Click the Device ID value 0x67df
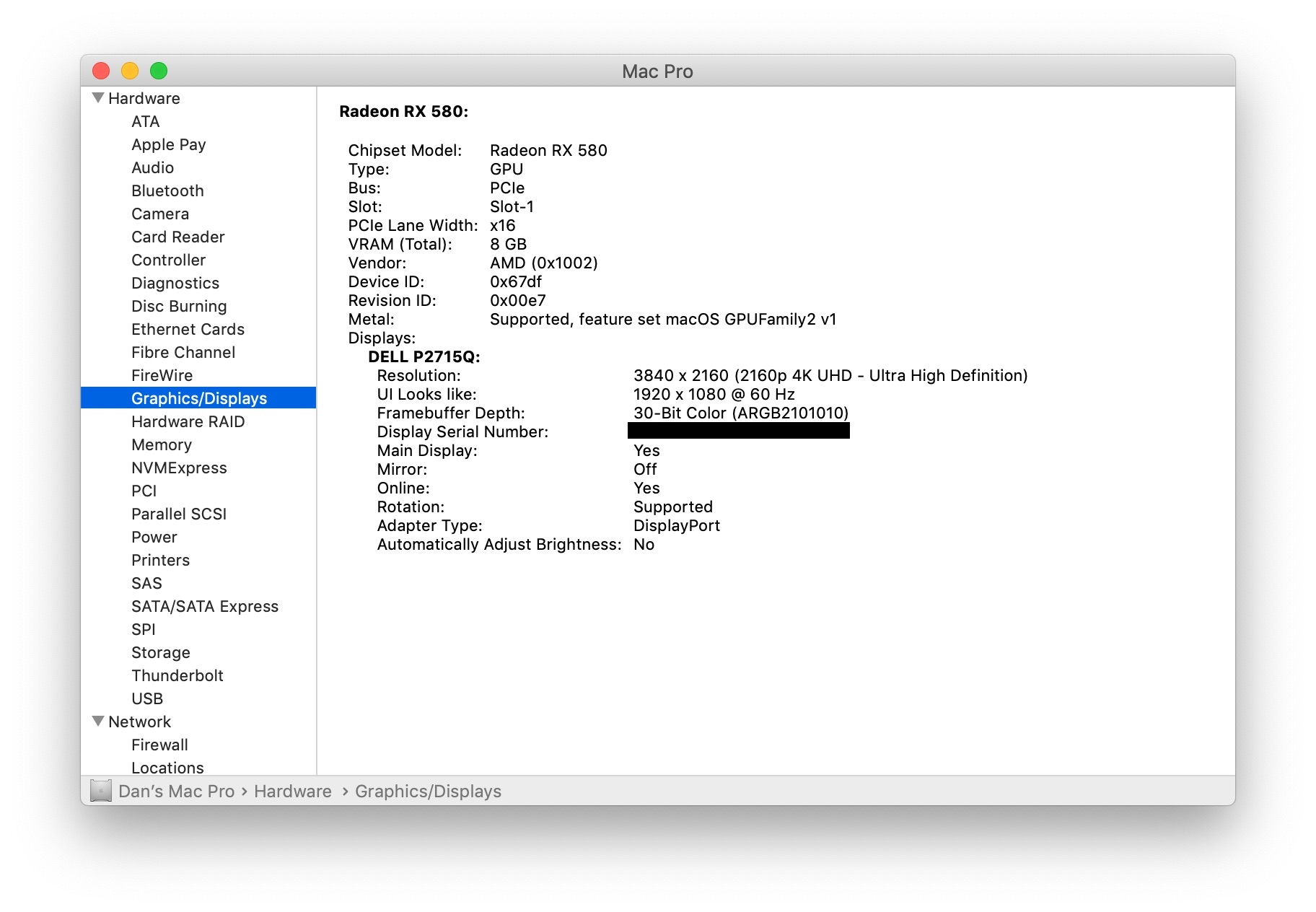The width and height of the screenshot is (1316, 912). pos(516,281)
